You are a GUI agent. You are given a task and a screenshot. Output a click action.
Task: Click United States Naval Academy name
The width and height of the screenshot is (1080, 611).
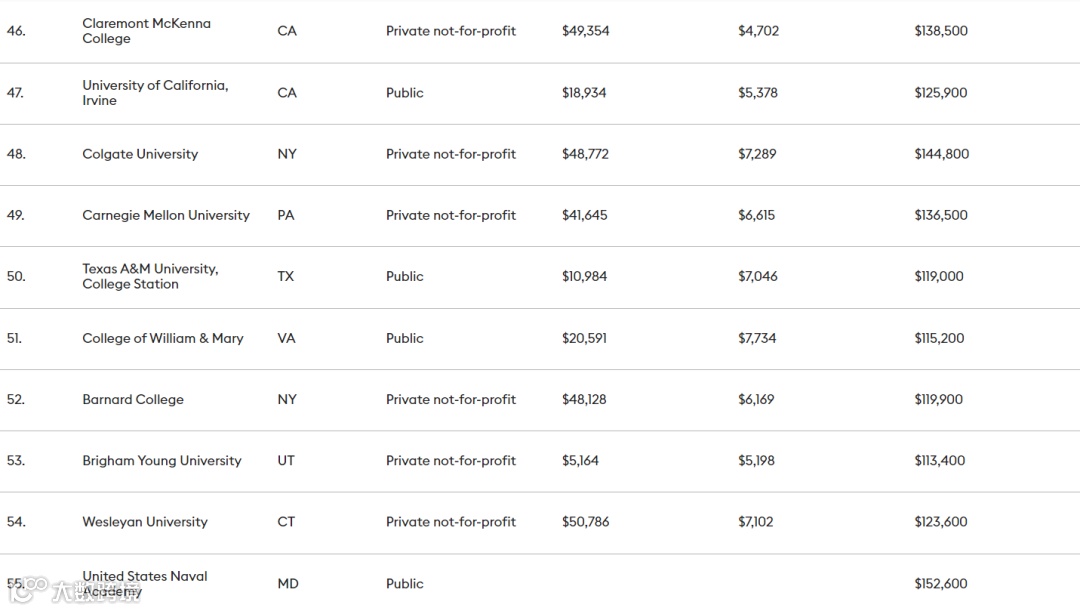pos(145,583)
